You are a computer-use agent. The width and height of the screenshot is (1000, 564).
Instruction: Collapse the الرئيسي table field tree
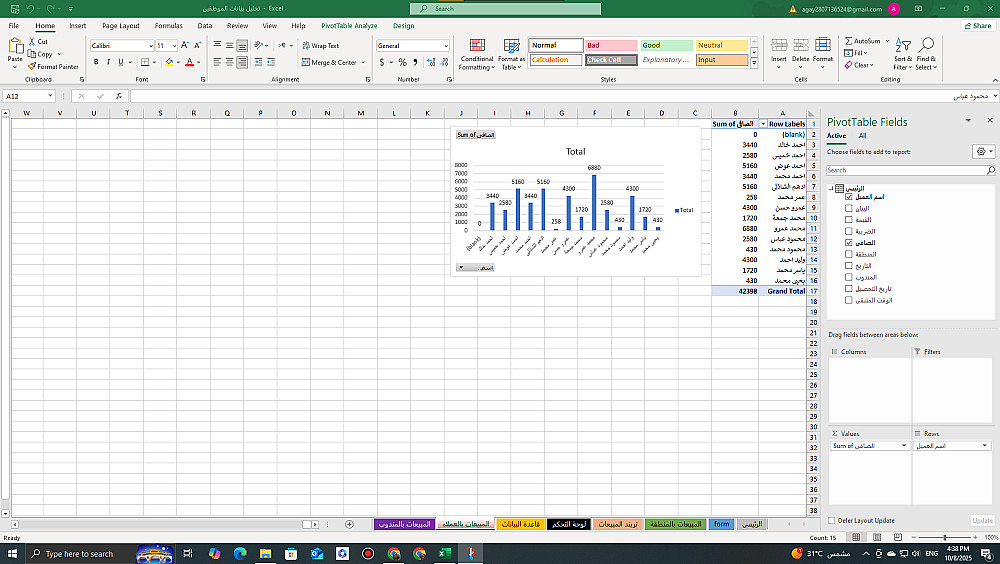[831, 188]
